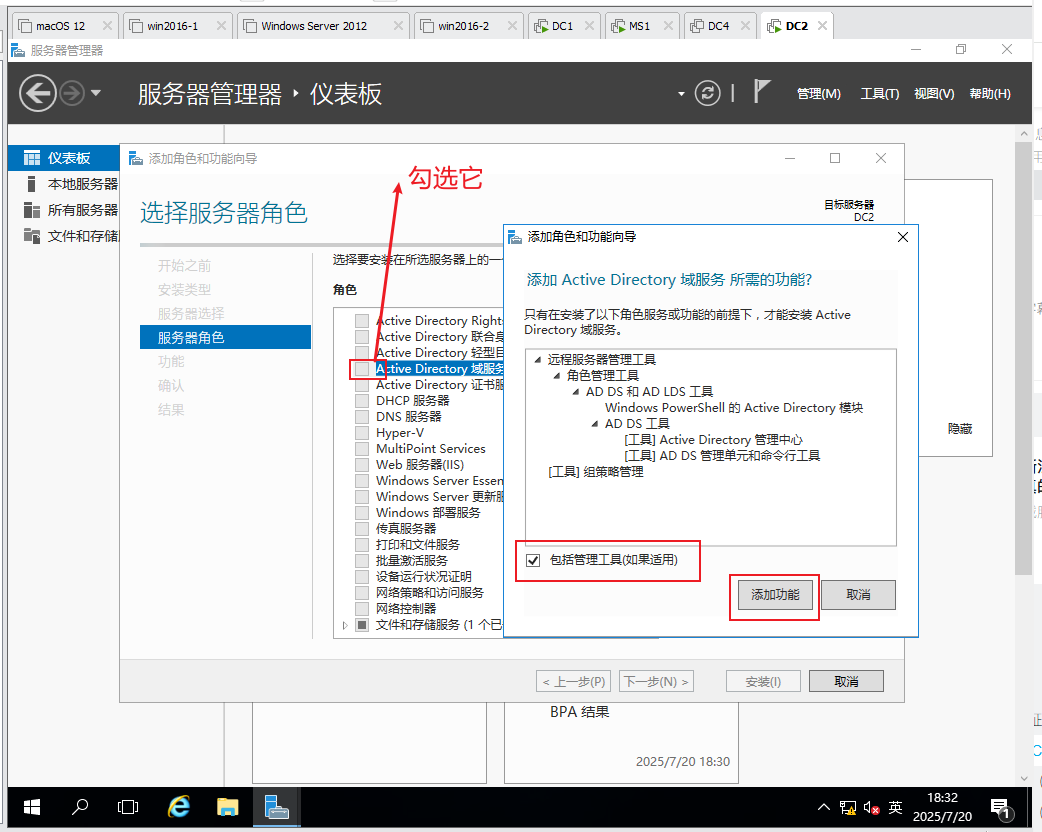1042x832 pixels.
Task: Check the Hyper-V role checkbox
Action: click(362, 433)
